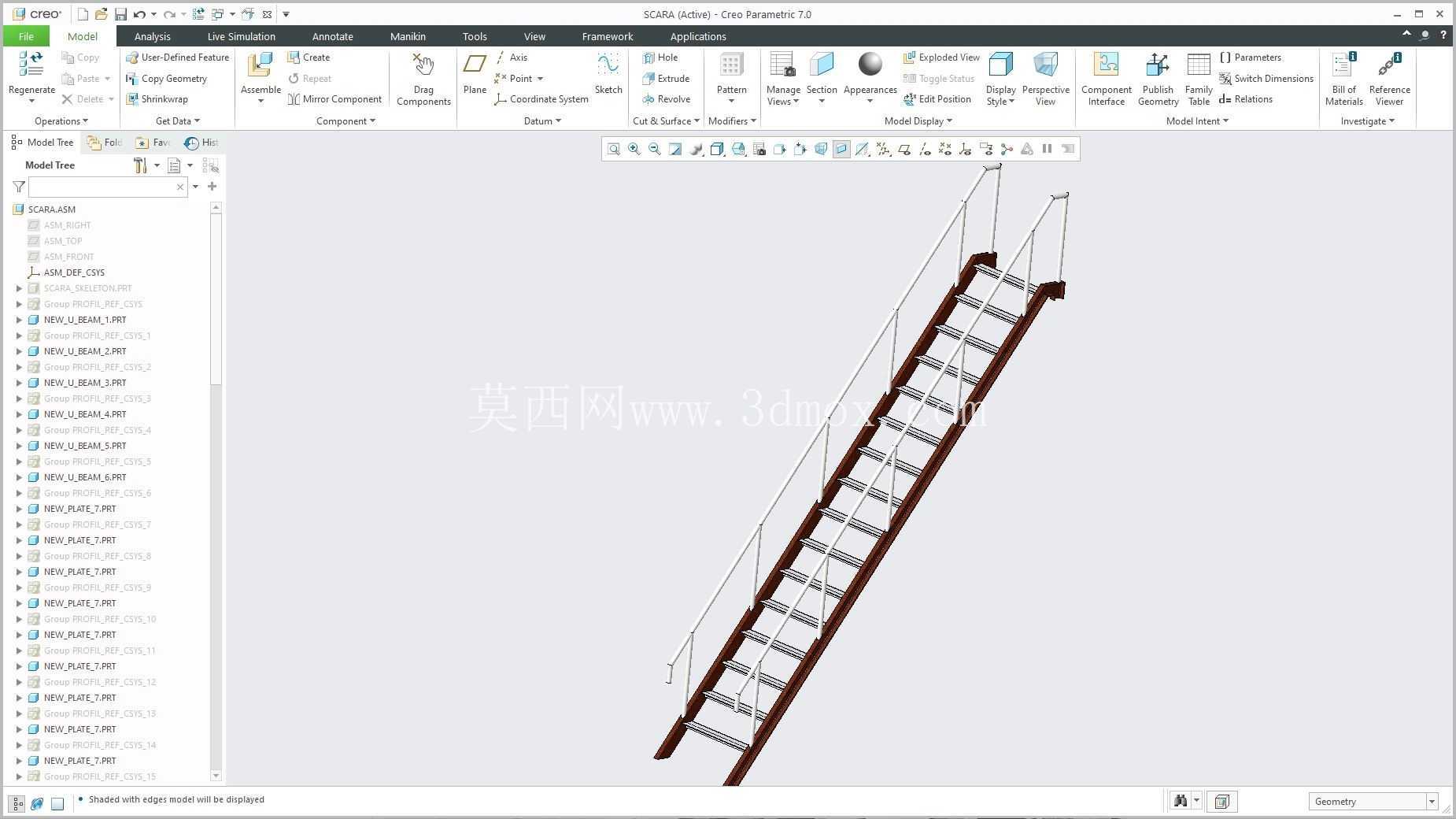Click the Zoom In magnifier icon
The height and width of the screenshot is (819, 1456).
coord(634,149)
